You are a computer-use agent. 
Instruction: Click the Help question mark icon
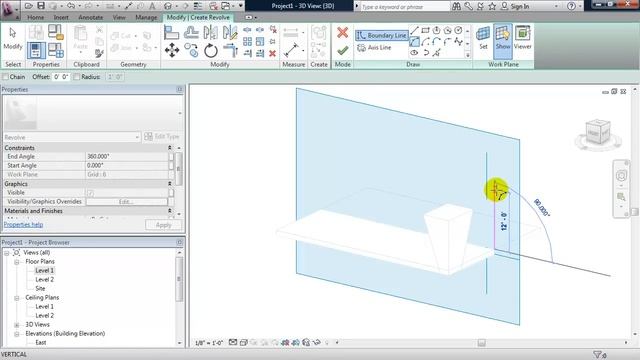(x=571, y=6)
